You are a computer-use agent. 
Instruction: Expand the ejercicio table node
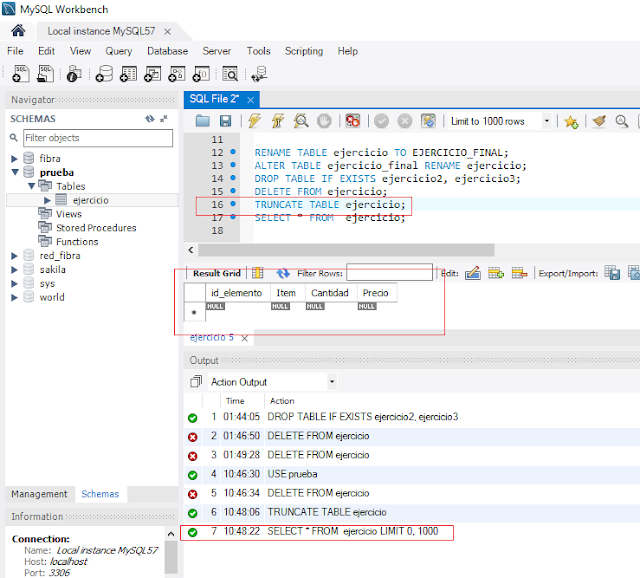click(47, 200)
